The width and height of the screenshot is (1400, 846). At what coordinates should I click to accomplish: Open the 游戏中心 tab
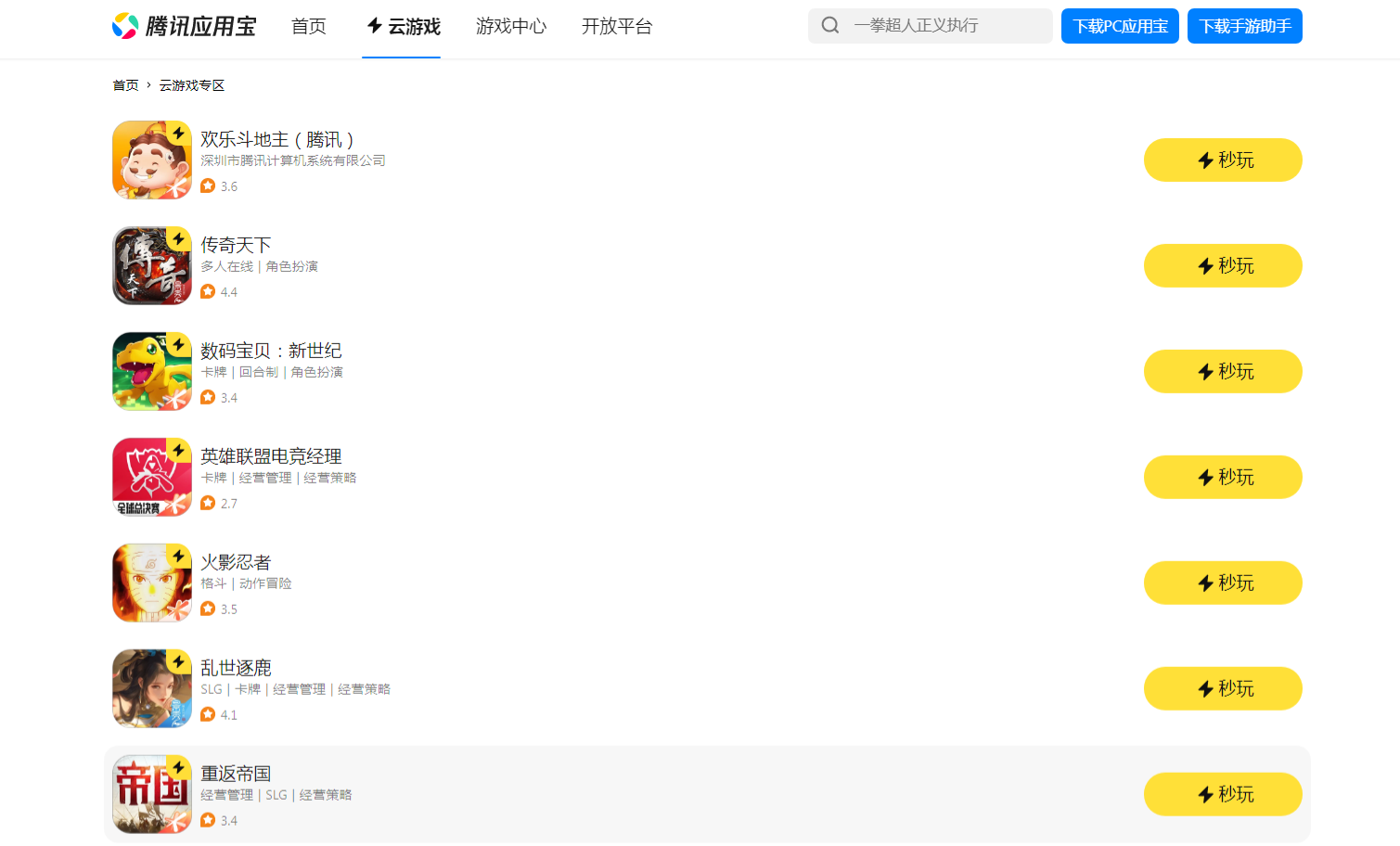[x=511, y=26]
